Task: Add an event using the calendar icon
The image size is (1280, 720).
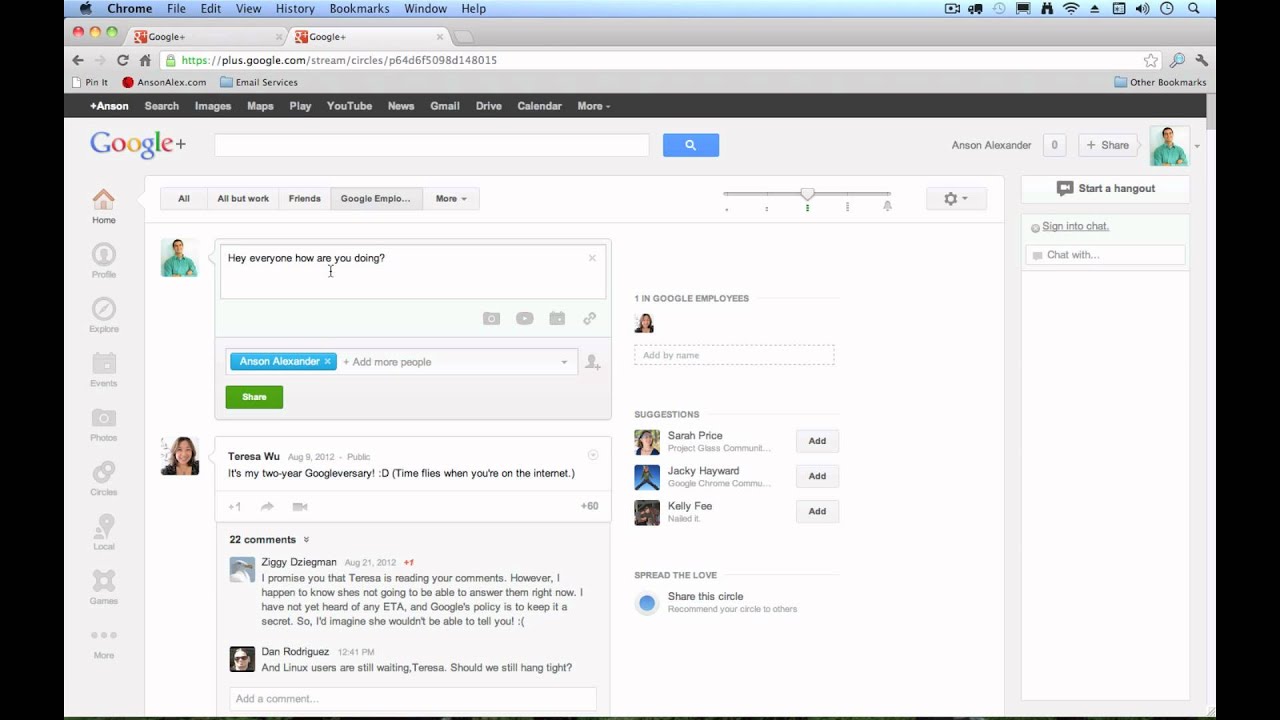Action: click(557, 318)
